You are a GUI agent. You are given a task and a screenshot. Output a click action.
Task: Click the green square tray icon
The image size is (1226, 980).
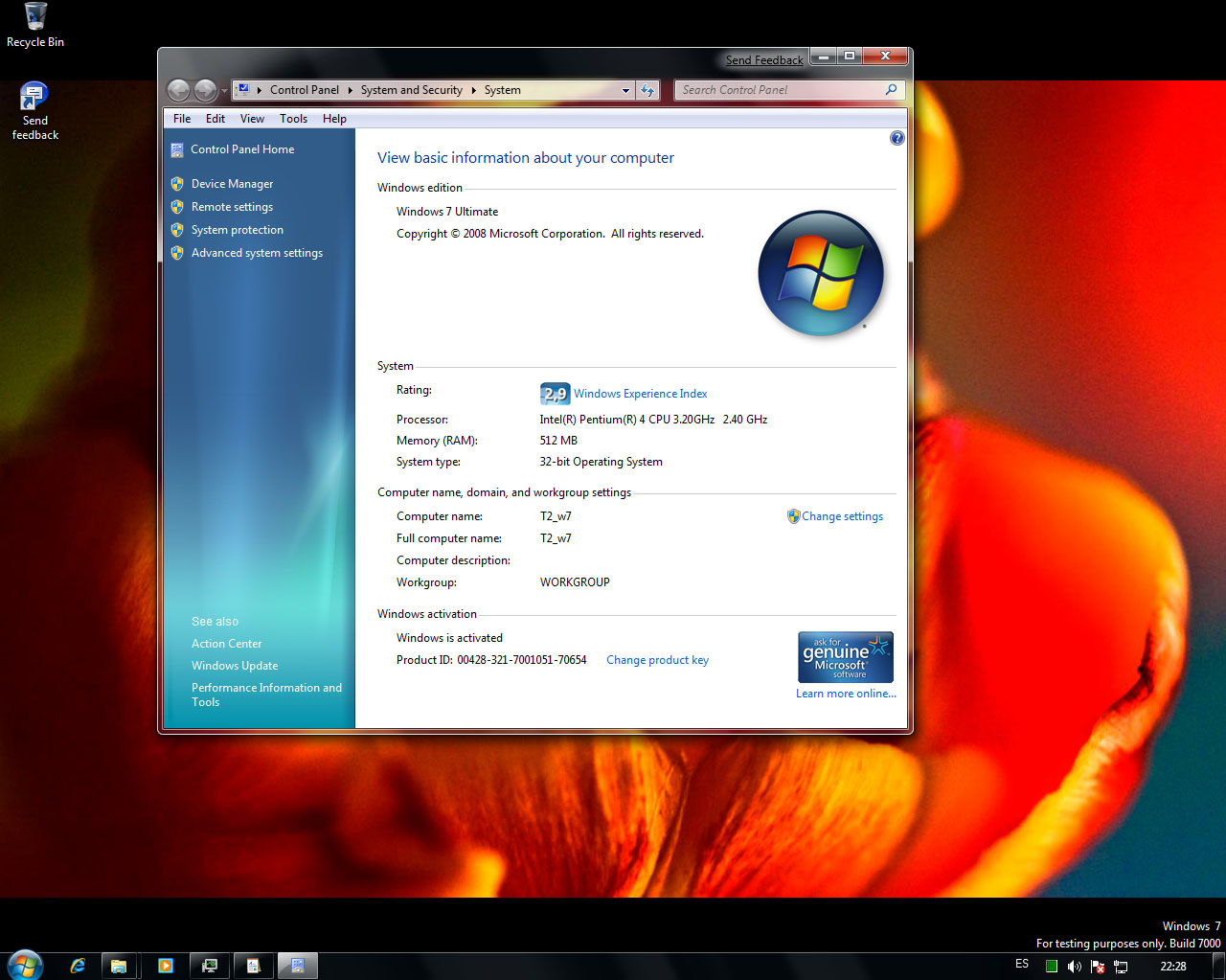[1051, 967]
